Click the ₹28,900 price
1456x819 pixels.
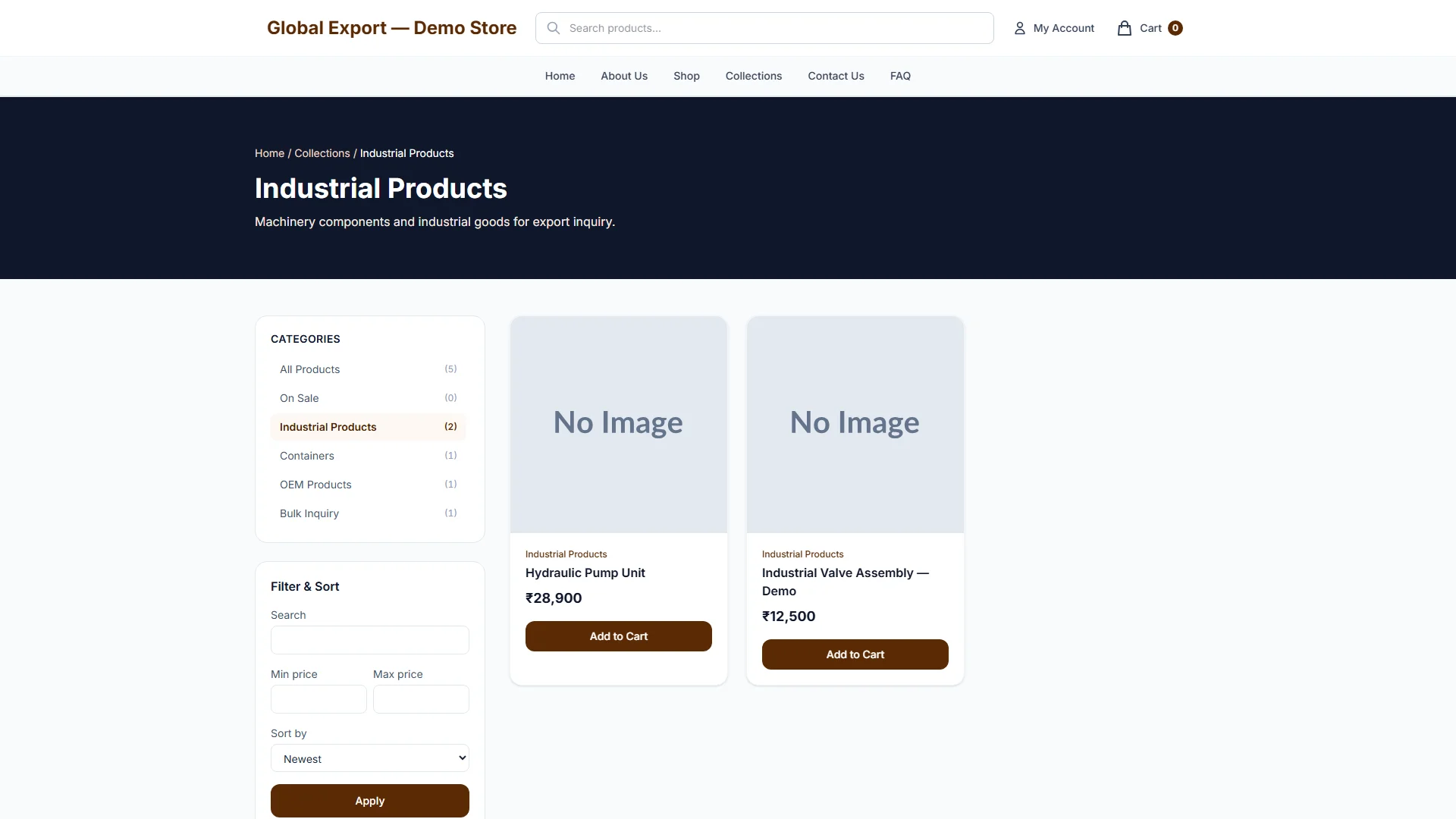pos(554,598)
